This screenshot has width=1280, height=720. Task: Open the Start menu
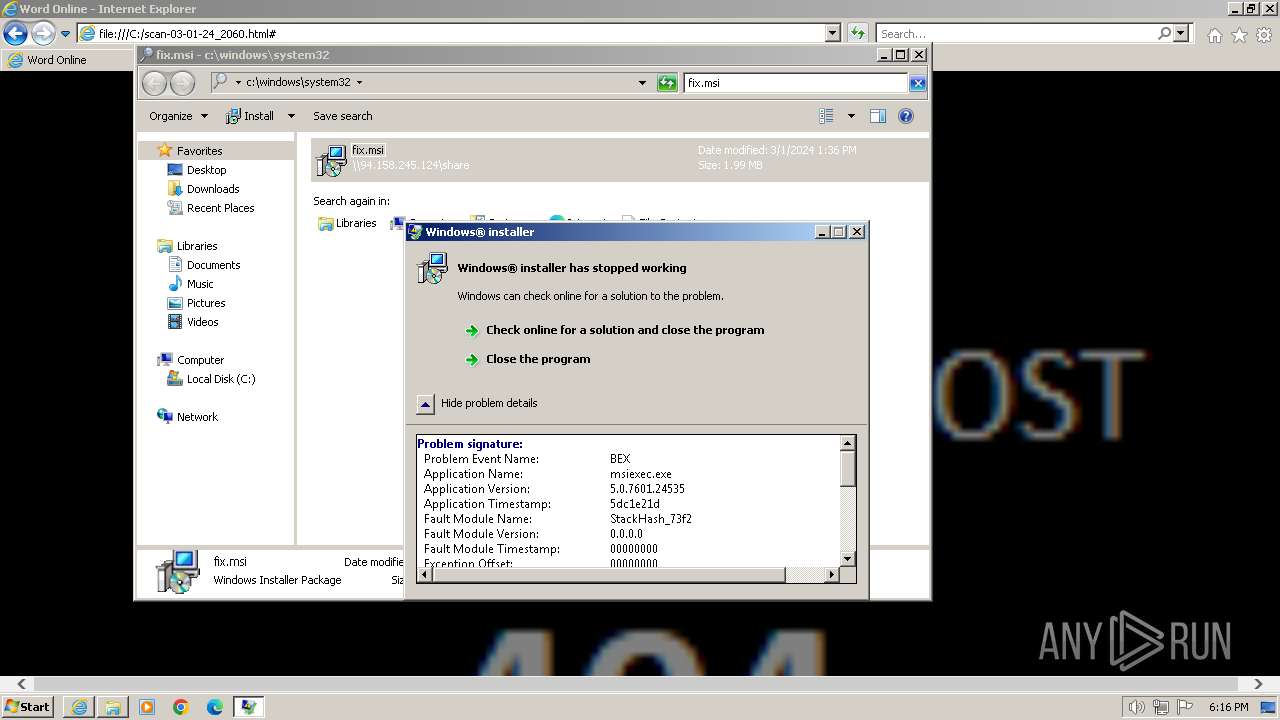point(28,706)
